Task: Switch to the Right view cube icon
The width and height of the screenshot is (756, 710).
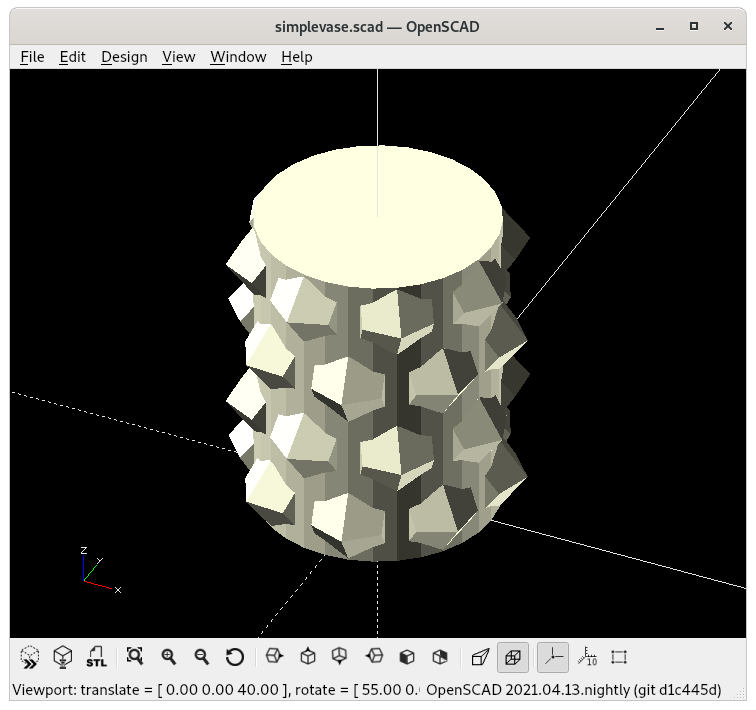Action: [274, 657]
